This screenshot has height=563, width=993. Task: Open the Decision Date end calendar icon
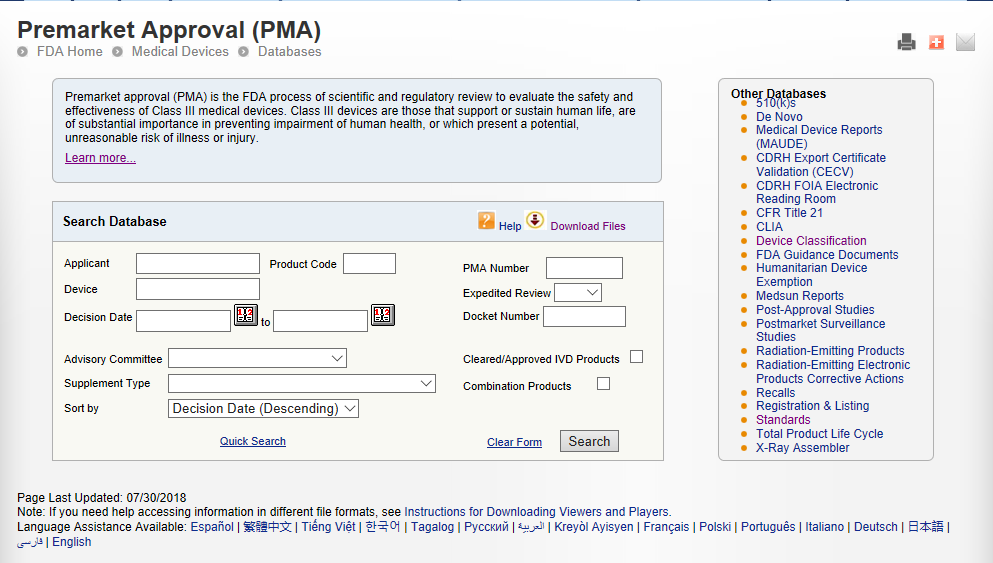pos(383,315)
